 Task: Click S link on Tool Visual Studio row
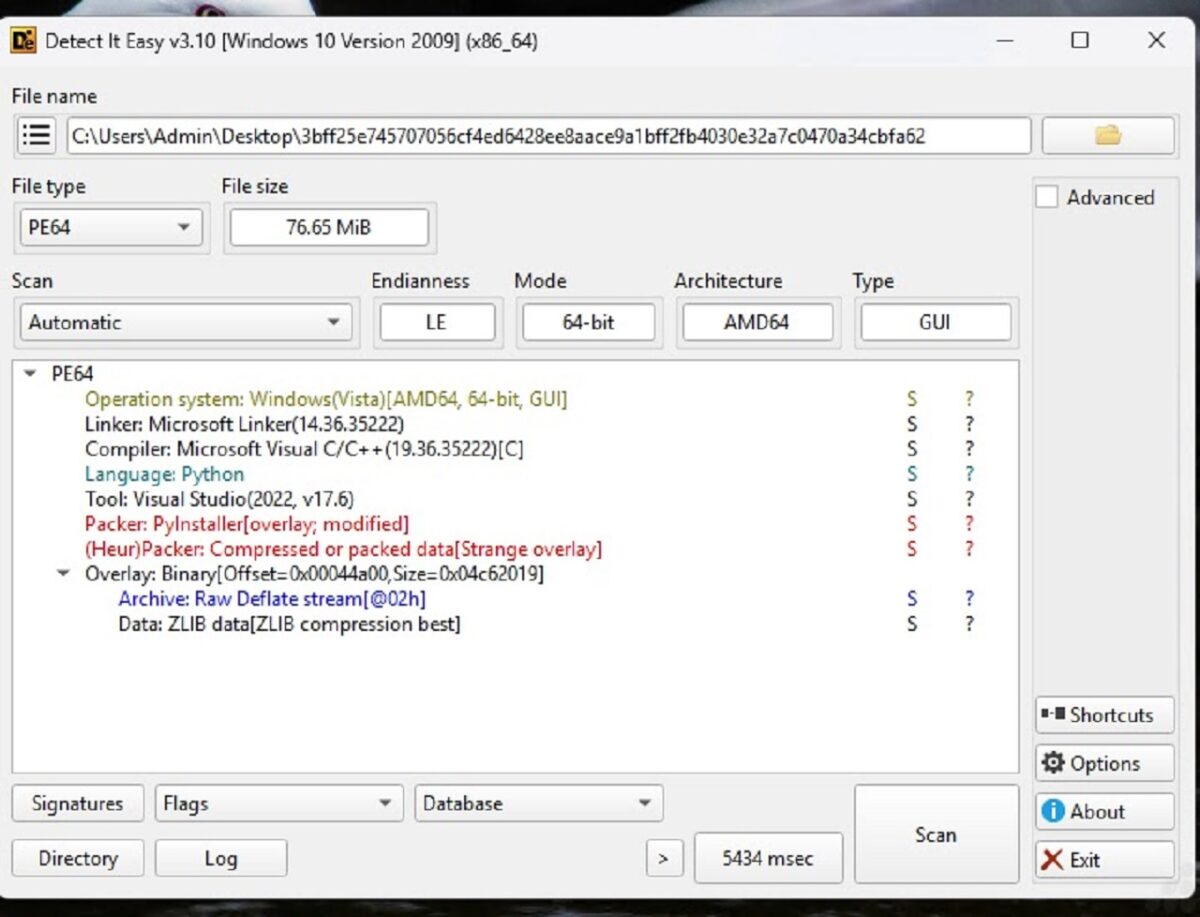tap(912, 499)
